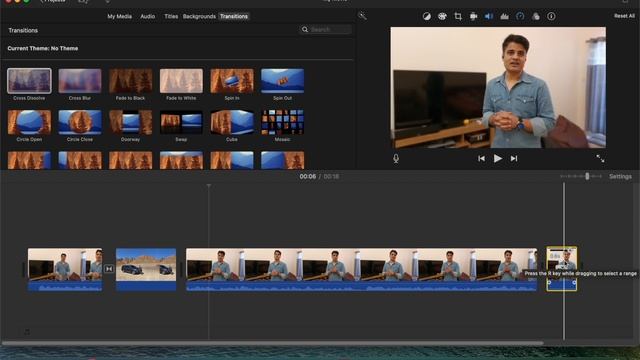Click the timeline horizontal scrollbar

pos(273,343)
